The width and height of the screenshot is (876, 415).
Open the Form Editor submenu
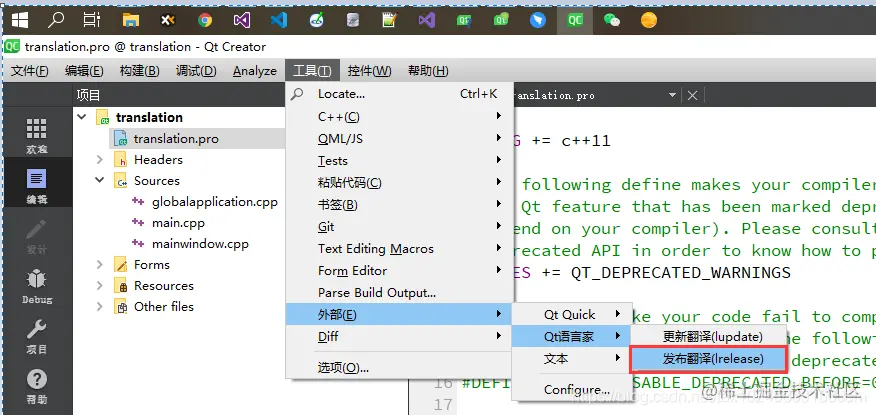[399, 271]
